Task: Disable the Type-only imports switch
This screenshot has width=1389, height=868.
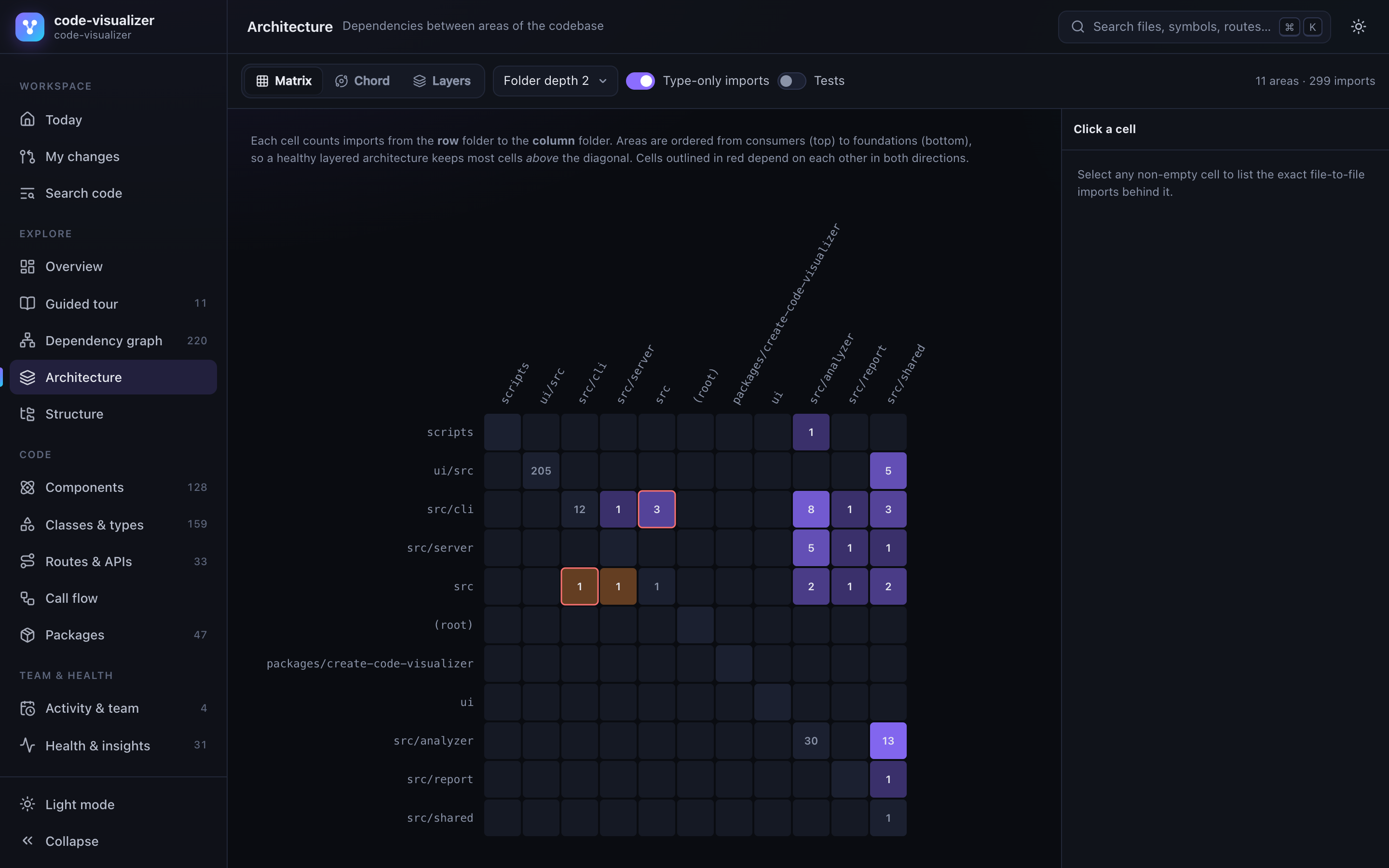Action: pos(640,81)
